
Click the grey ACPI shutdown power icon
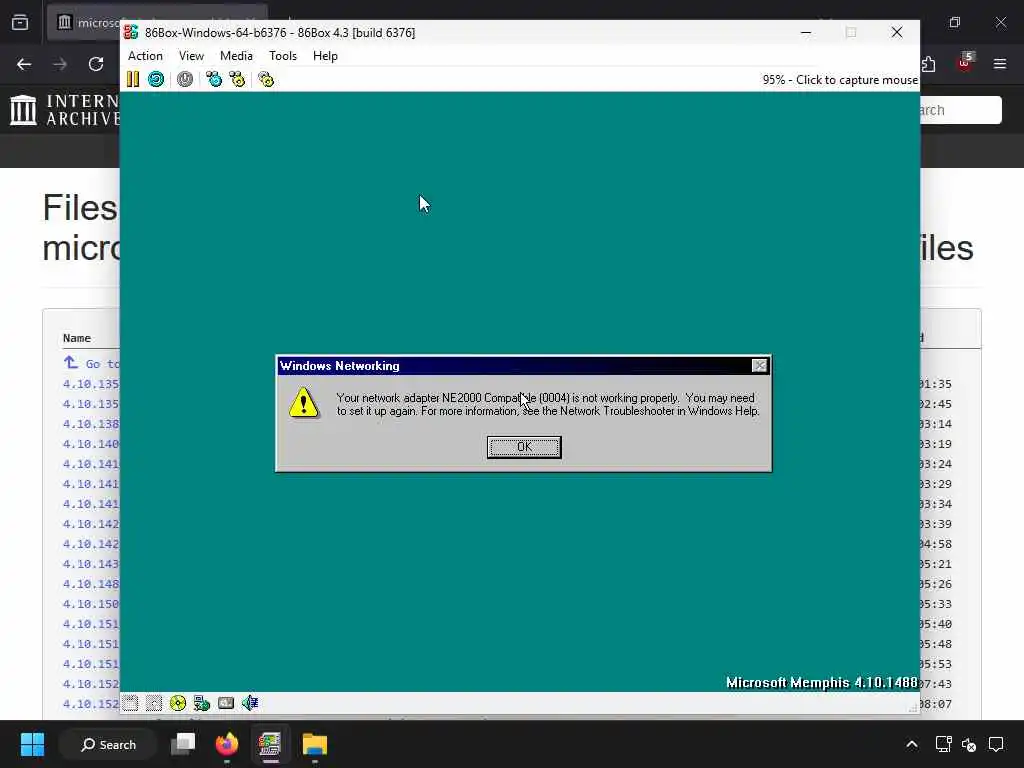pyautogui.click(x=185, y=80)
